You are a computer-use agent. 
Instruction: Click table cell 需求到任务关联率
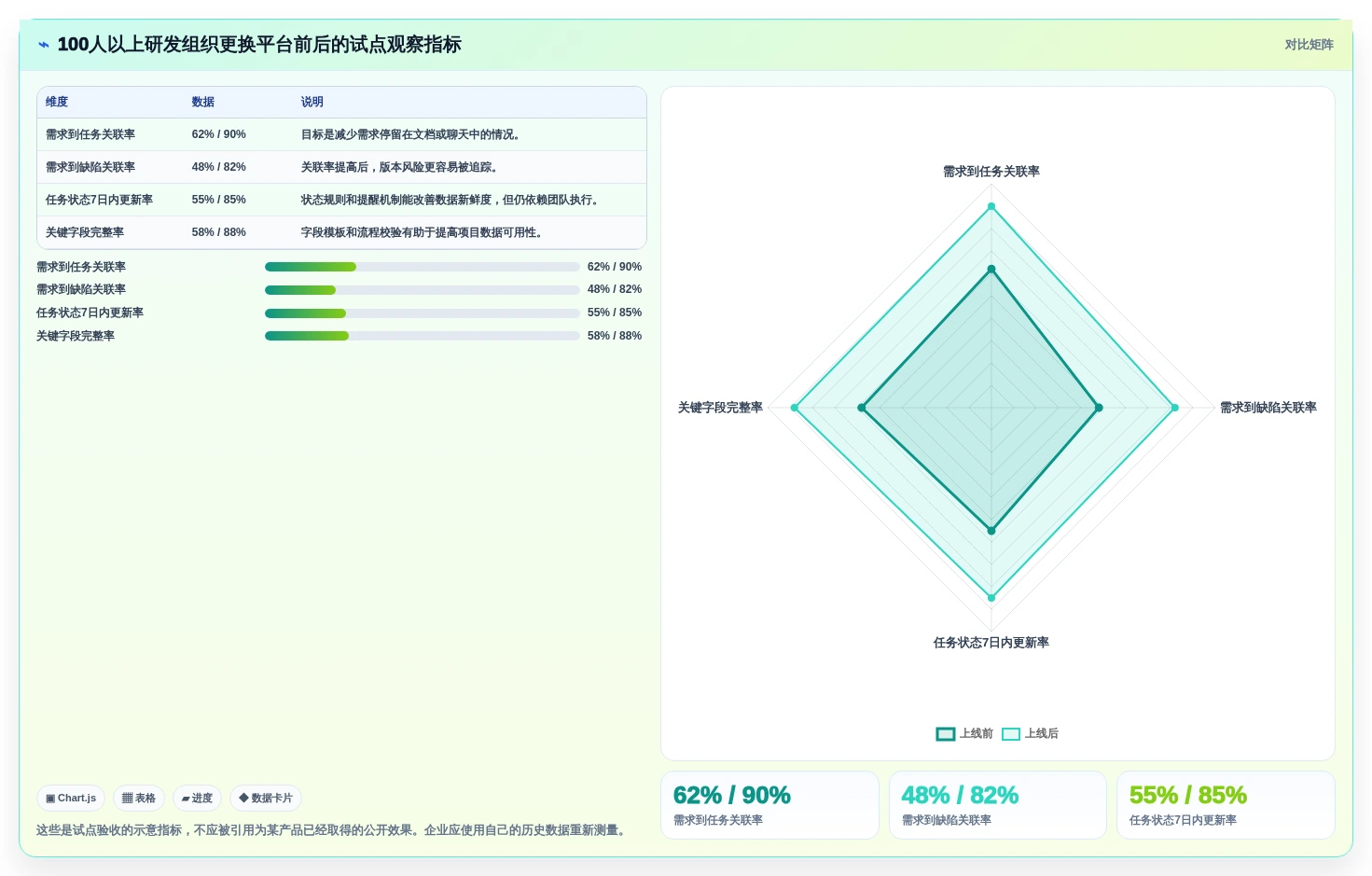click(90, 135)
